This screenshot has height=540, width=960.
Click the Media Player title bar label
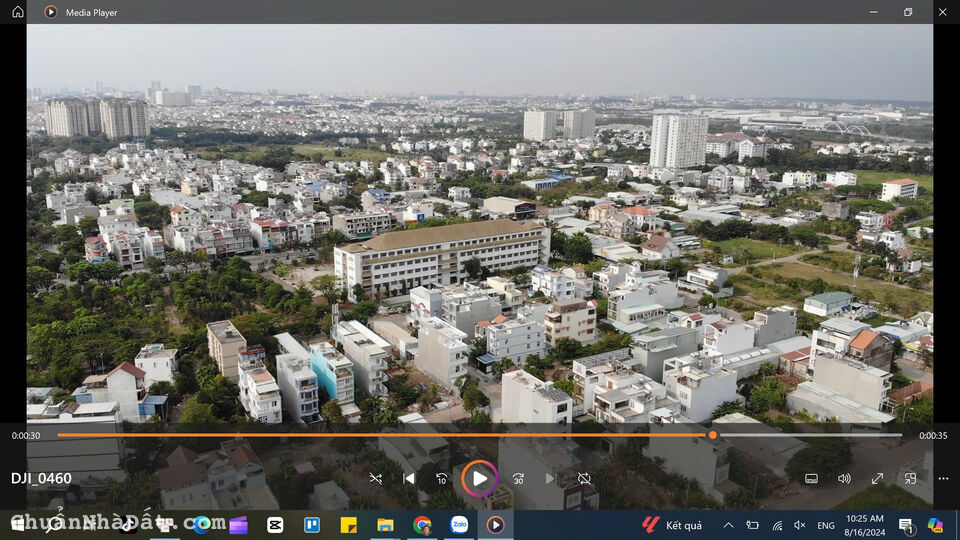[91, 12]
